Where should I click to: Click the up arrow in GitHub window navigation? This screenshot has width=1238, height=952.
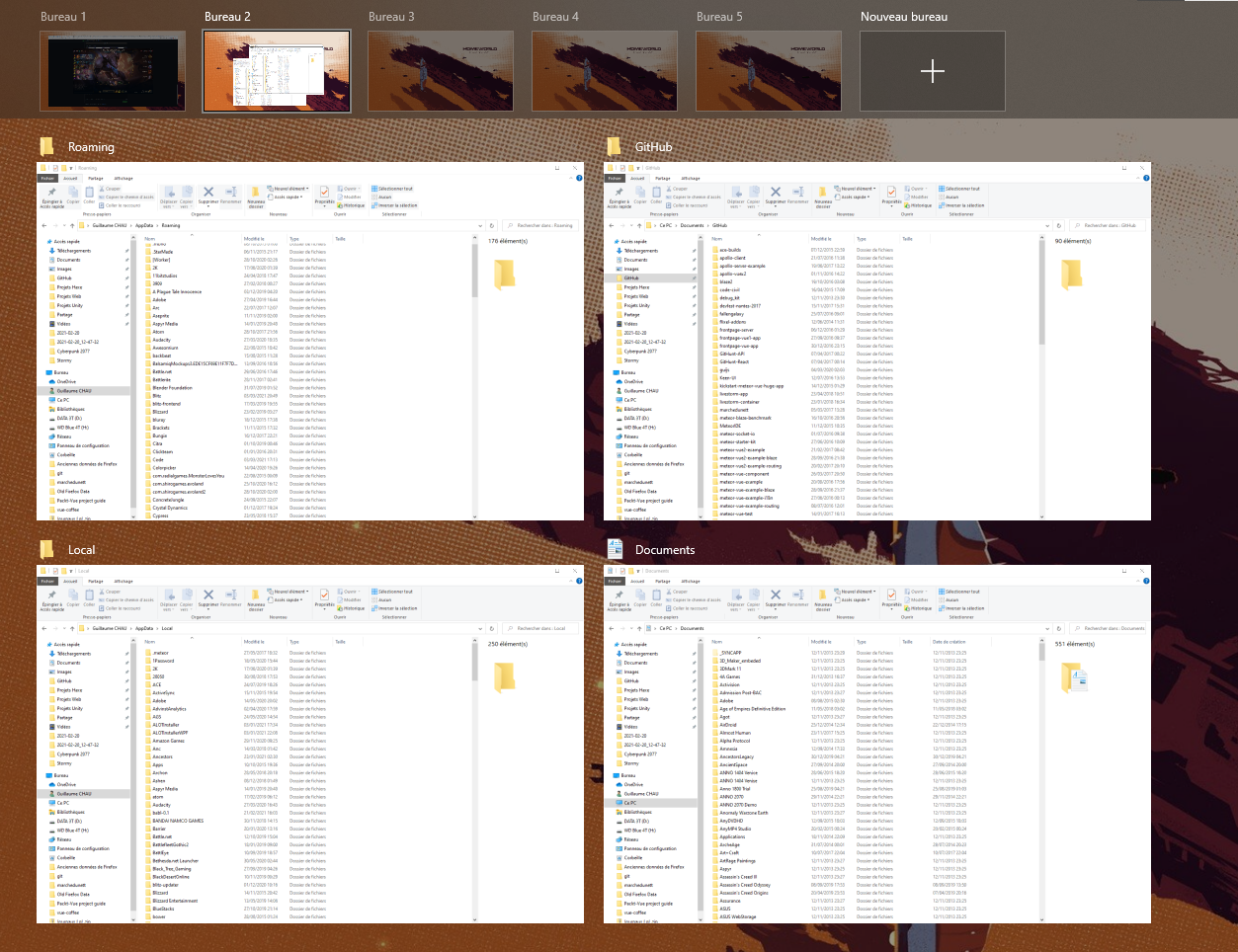pyautogui.click(x=639, y=225)
